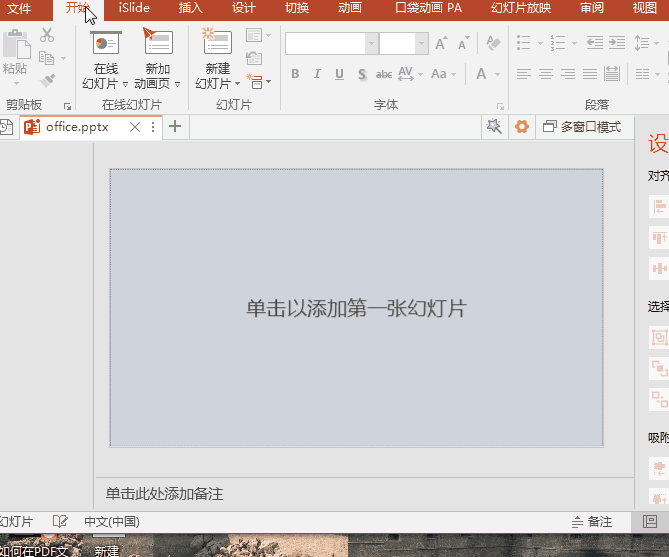
Task: Center align text
Action: (546, 74)
